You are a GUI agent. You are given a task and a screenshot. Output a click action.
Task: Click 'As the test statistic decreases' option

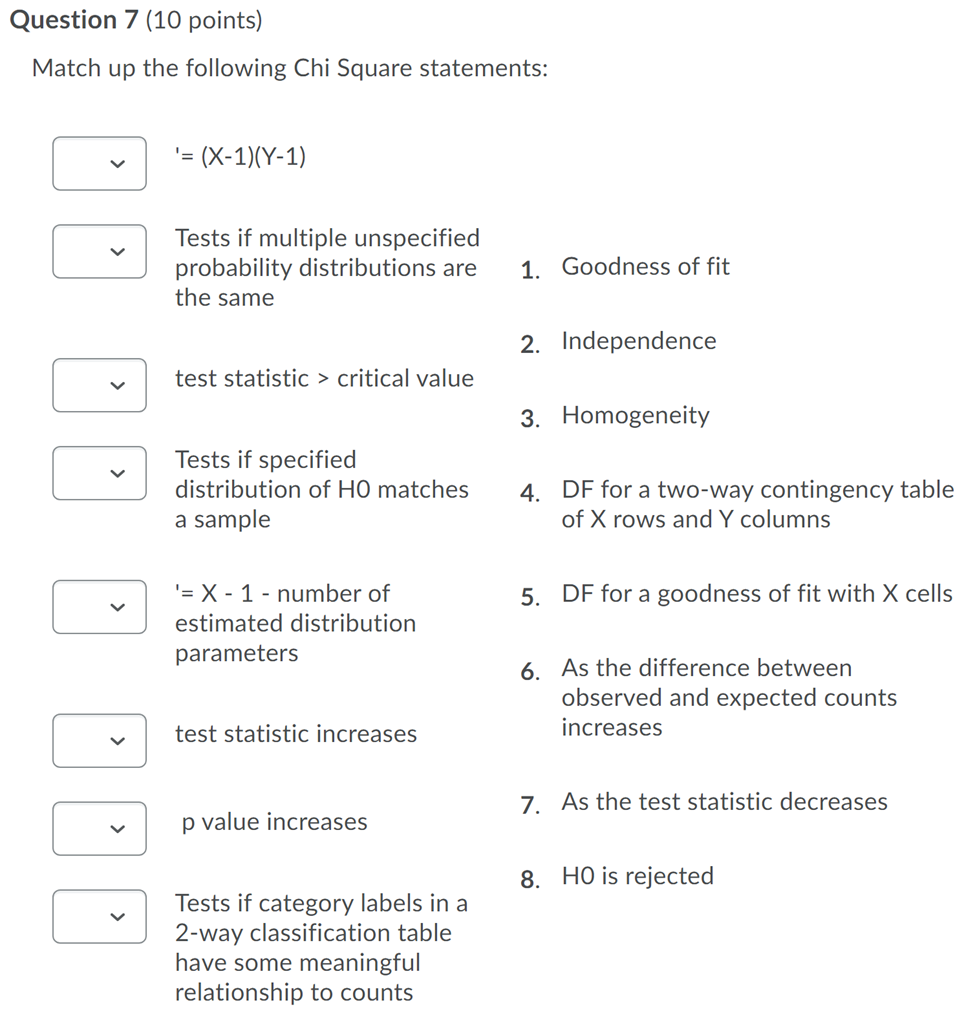(x=724, y=801)
